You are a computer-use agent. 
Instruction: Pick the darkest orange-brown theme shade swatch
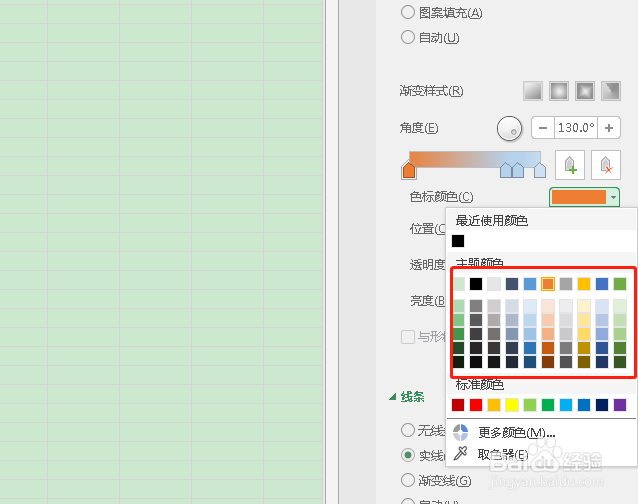548,362
